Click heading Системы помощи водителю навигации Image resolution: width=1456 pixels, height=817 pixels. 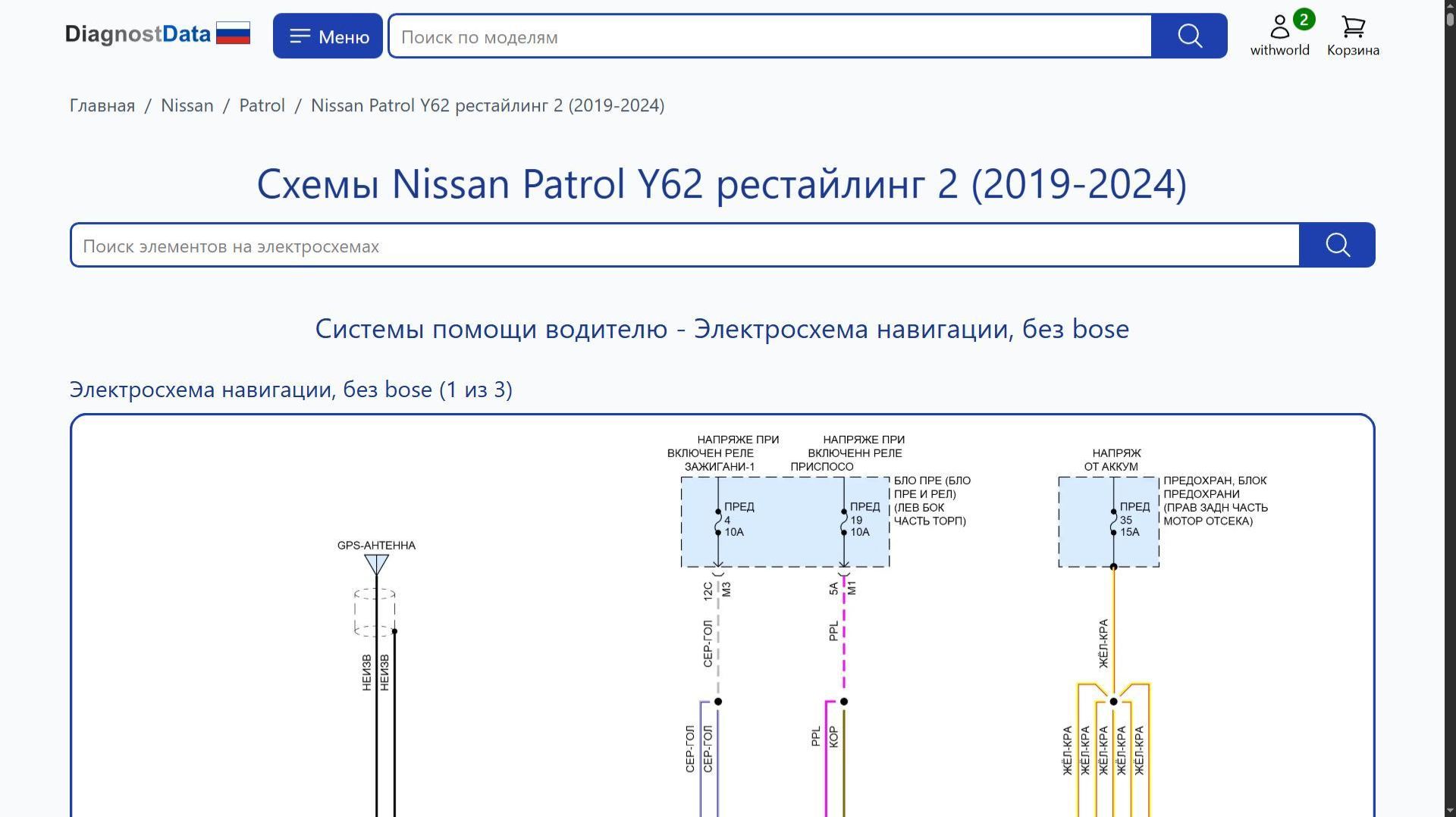tap(722, 329)
